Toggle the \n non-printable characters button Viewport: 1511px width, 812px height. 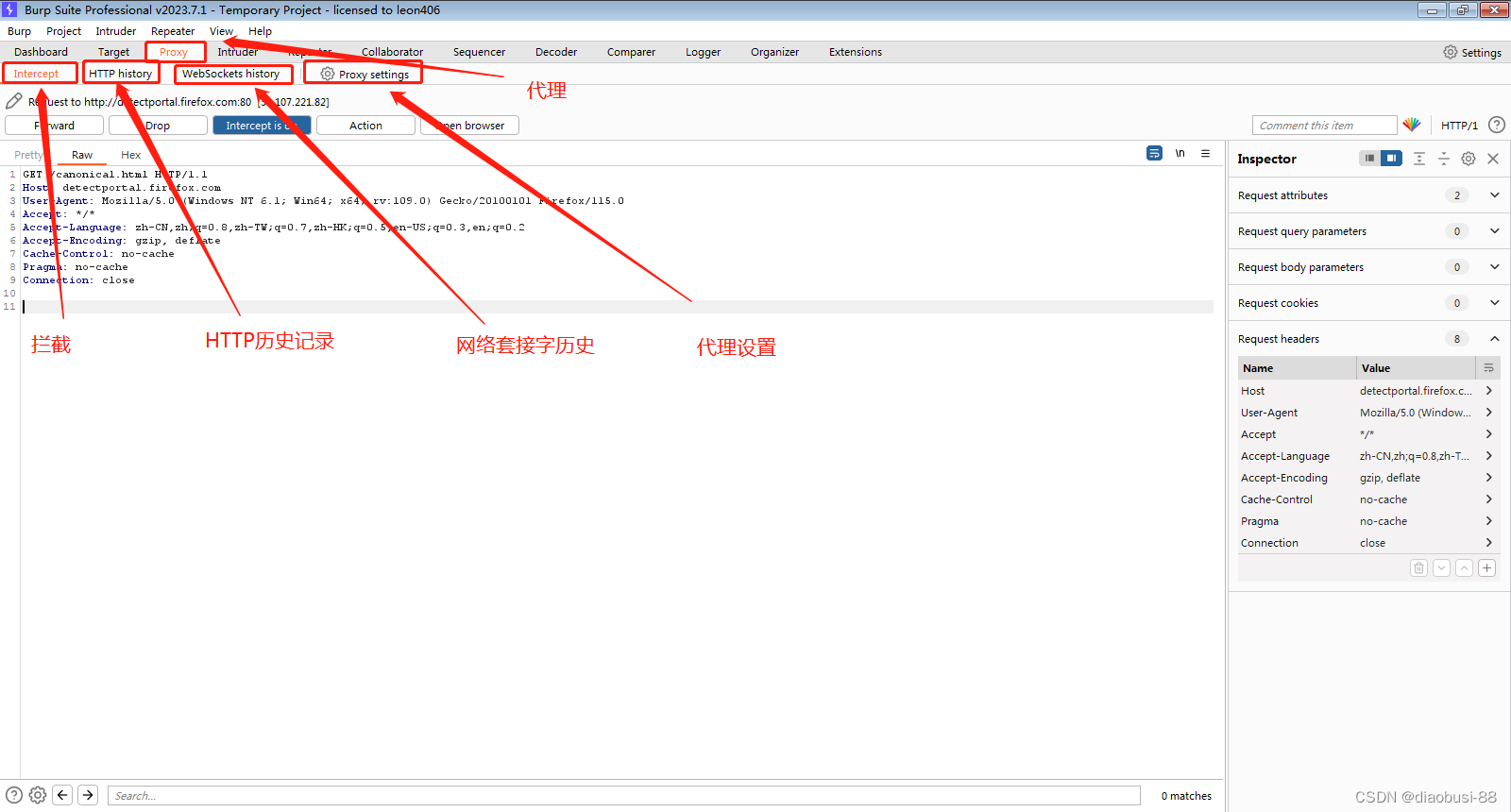[x=1180, y=153]
